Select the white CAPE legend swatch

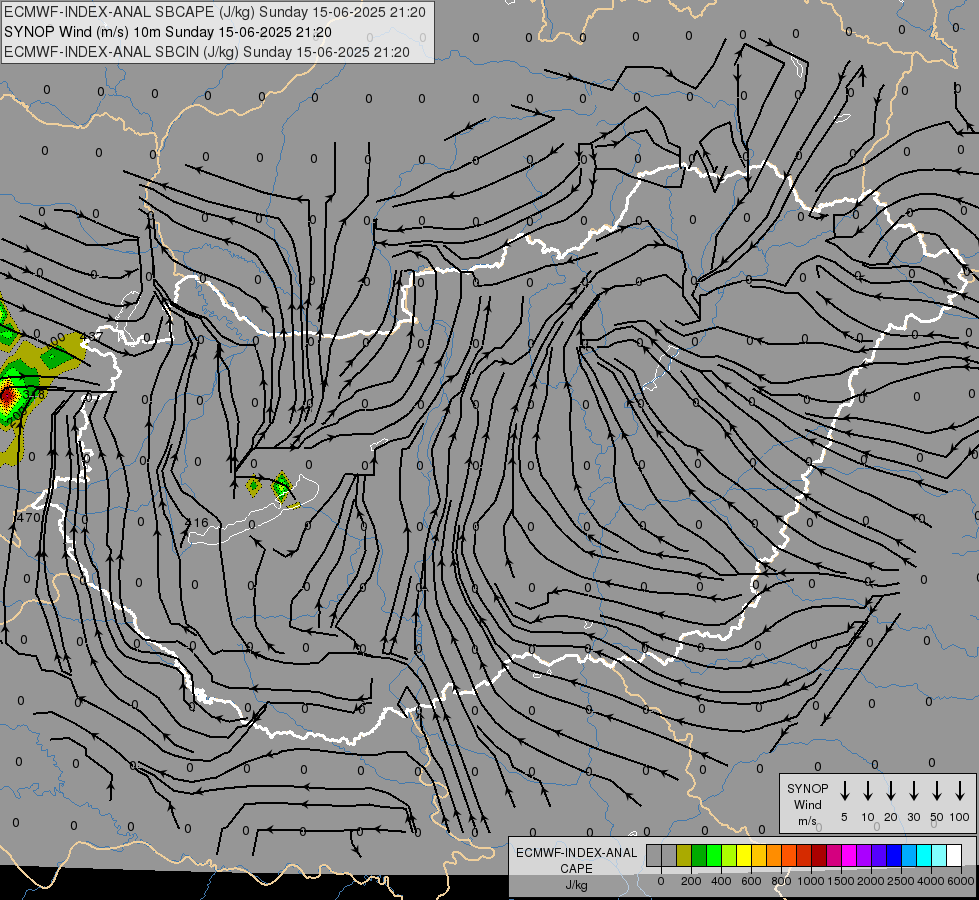(953, 855)
